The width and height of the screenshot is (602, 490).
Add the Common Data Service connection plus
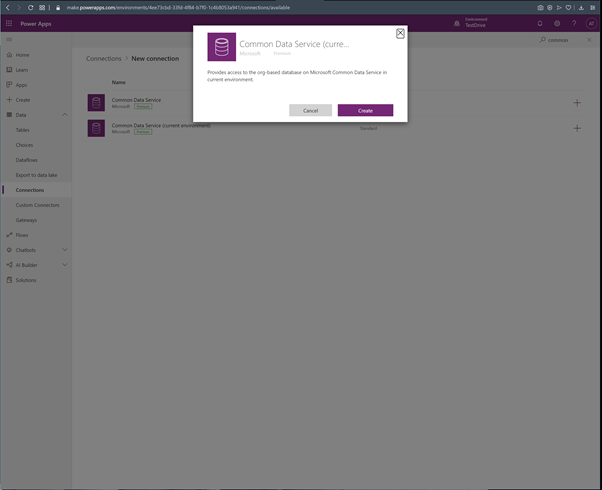pyautogui.click(x=577, y=102)
